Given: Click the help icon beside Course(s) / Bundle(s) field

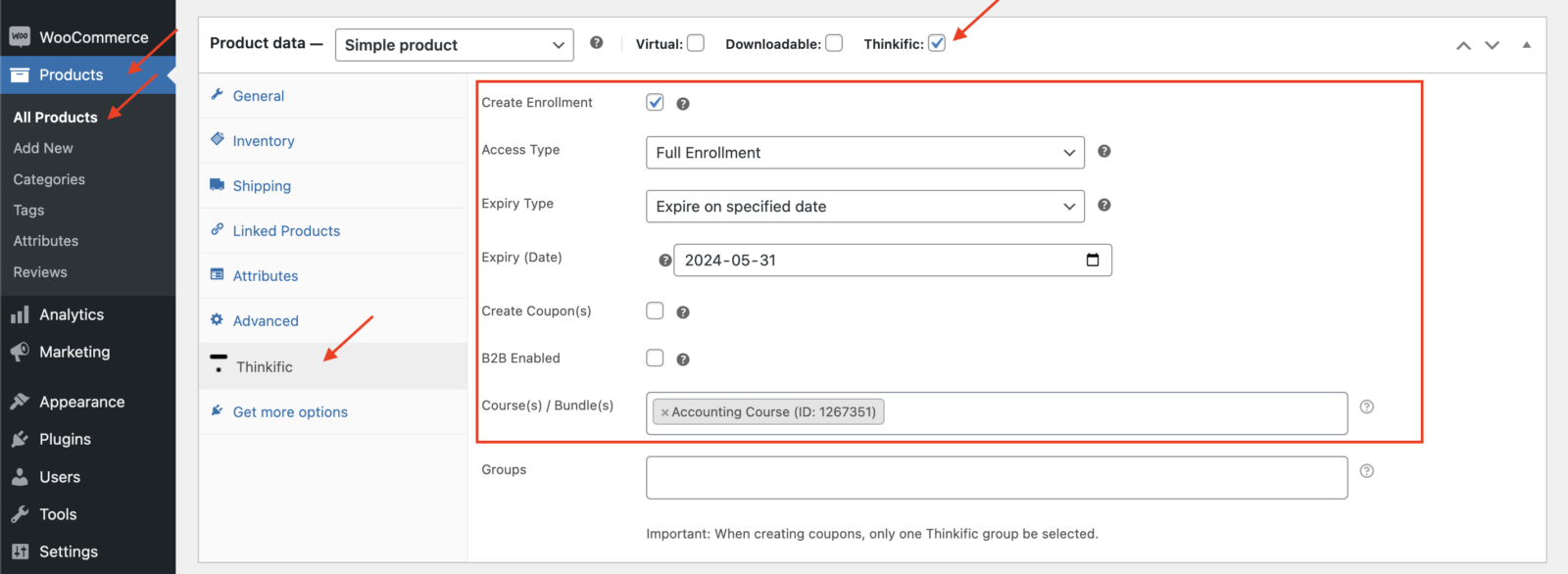Looking at the screenshot, I should pyautogui.click(x=1366, y=407).
